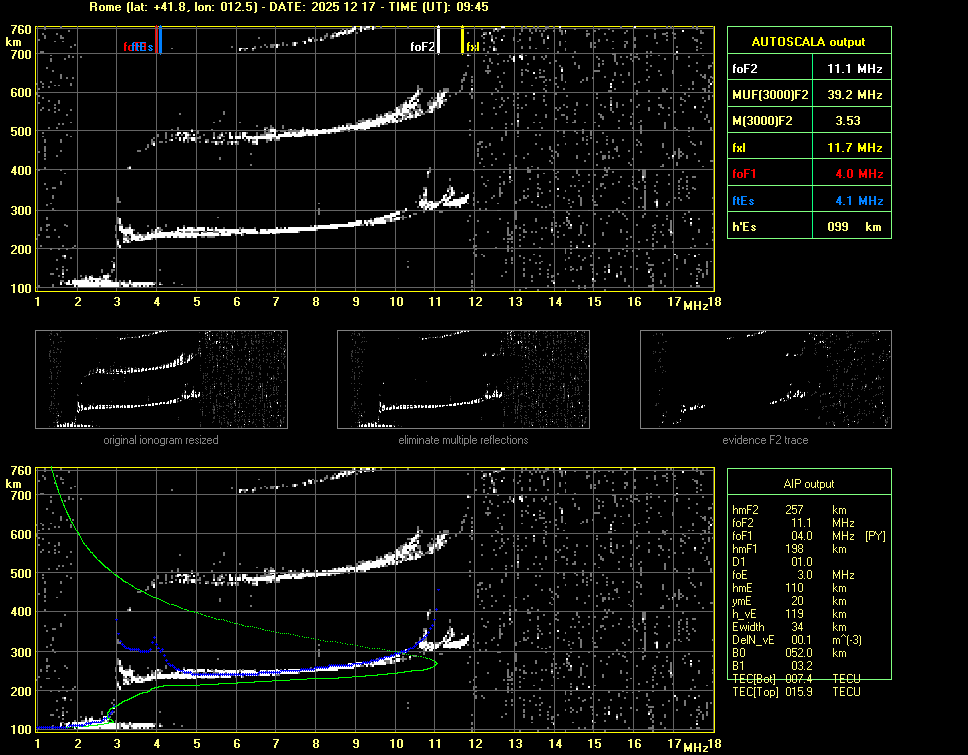Screen dimensions: 968x755
Task: Click the AUTOSCALA output header
Action: click(x=808, y=42)
